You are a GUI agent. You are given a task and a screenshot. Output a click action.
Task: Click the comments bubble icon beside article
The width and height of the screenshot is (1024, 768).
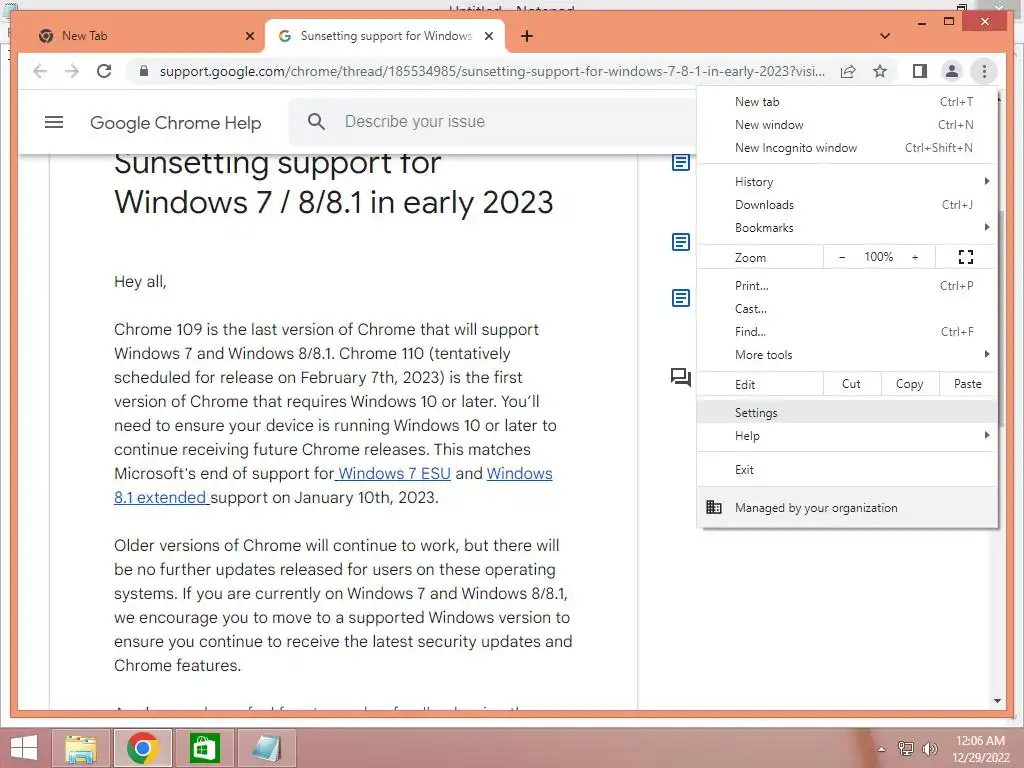click(680, 377)
